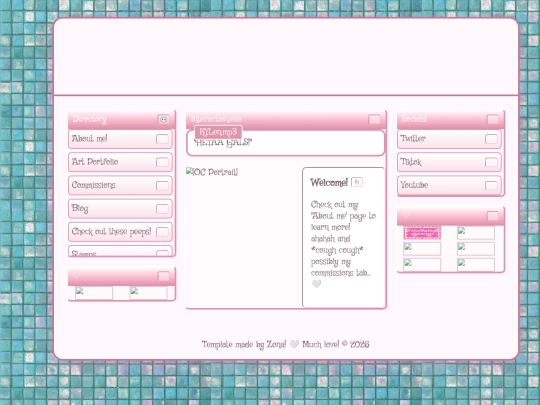Viewport: 540px width, 405px height.
Task: Click the first broken stamp image below Directory
Action: click(x=94, y=293)
